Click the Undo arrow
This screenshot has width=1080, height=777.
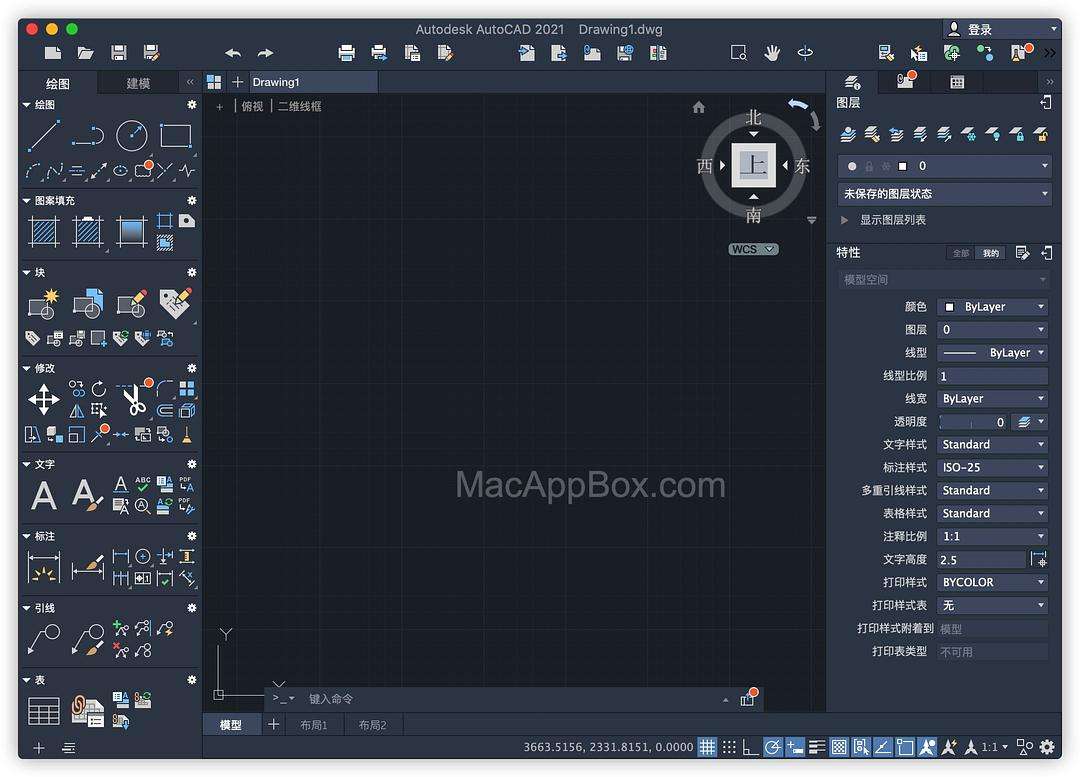[233, 53]
